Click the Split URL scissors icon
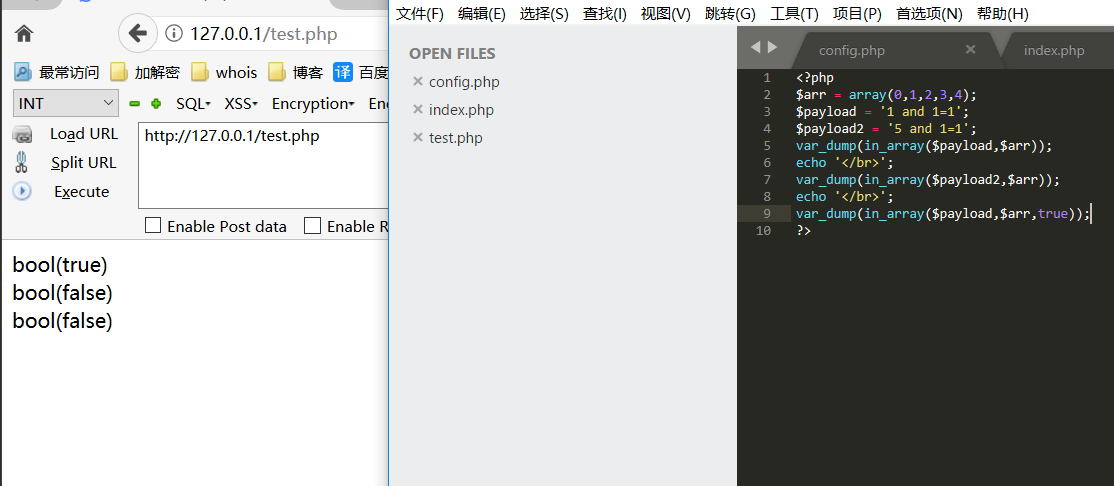The height and width of the screenshot is (486, 1114). tap(22, 163)
